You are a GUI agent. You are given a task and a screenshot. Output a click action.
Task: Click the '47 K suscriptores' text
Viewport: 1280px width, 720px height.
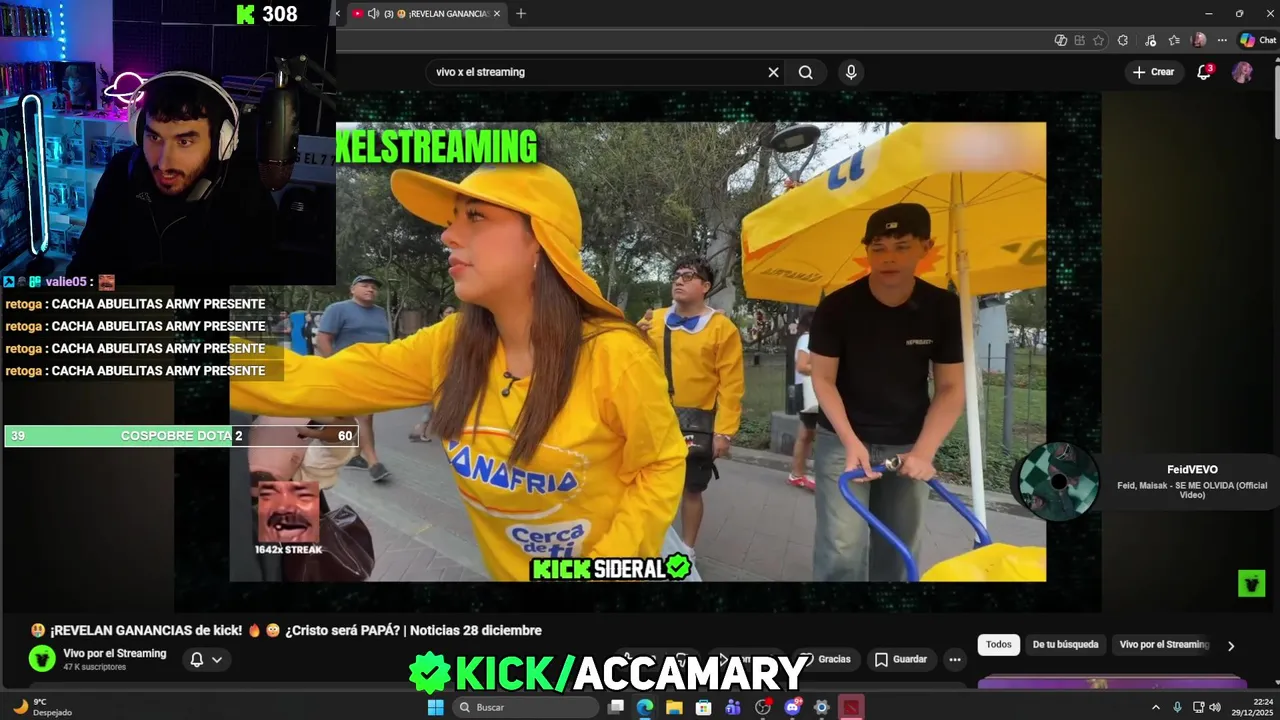pos(94,667)
